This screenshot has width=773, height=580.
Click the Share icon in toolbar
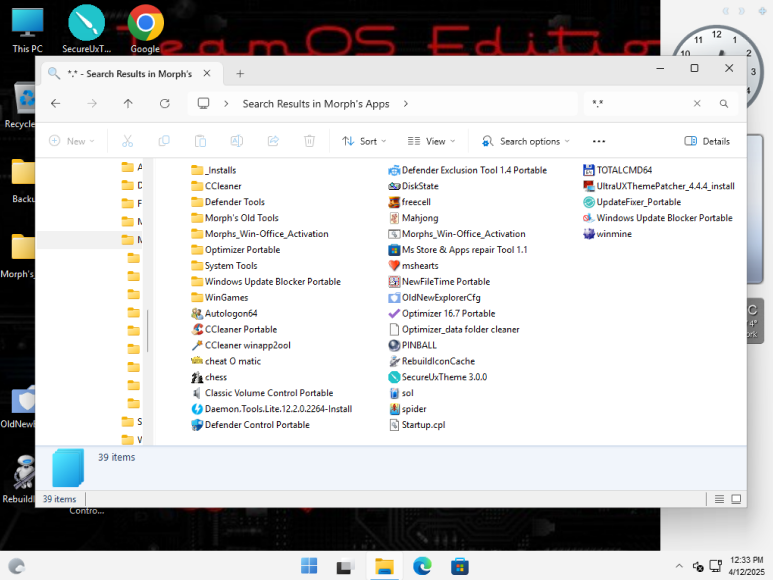273,141
